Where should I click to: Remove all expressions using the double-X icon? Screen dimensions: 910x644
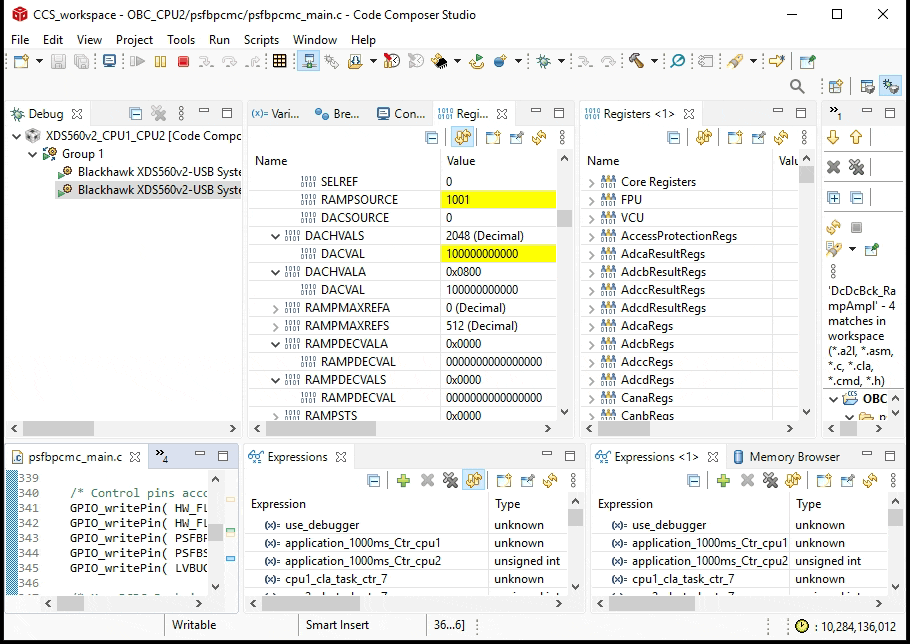[448, 481]
